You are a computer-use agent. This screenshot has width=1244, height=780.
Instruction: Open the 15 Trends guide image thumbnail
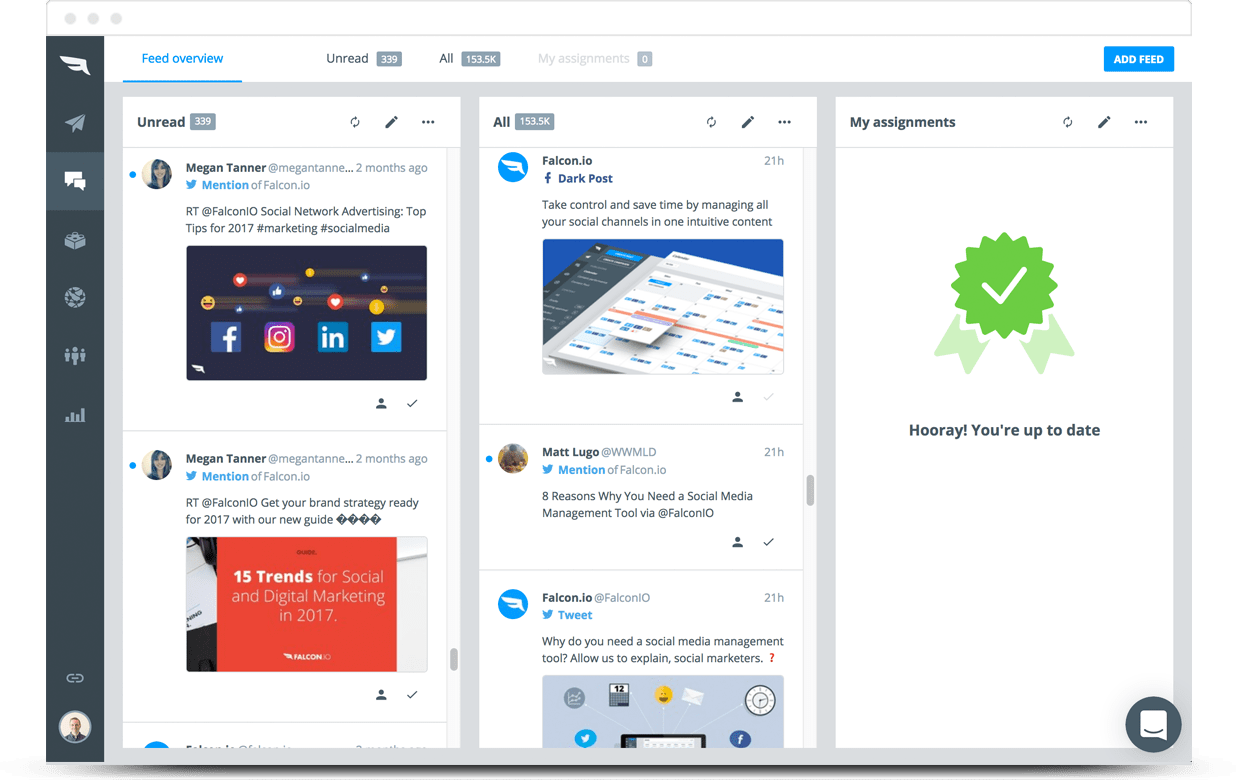[x=306, y=604]
